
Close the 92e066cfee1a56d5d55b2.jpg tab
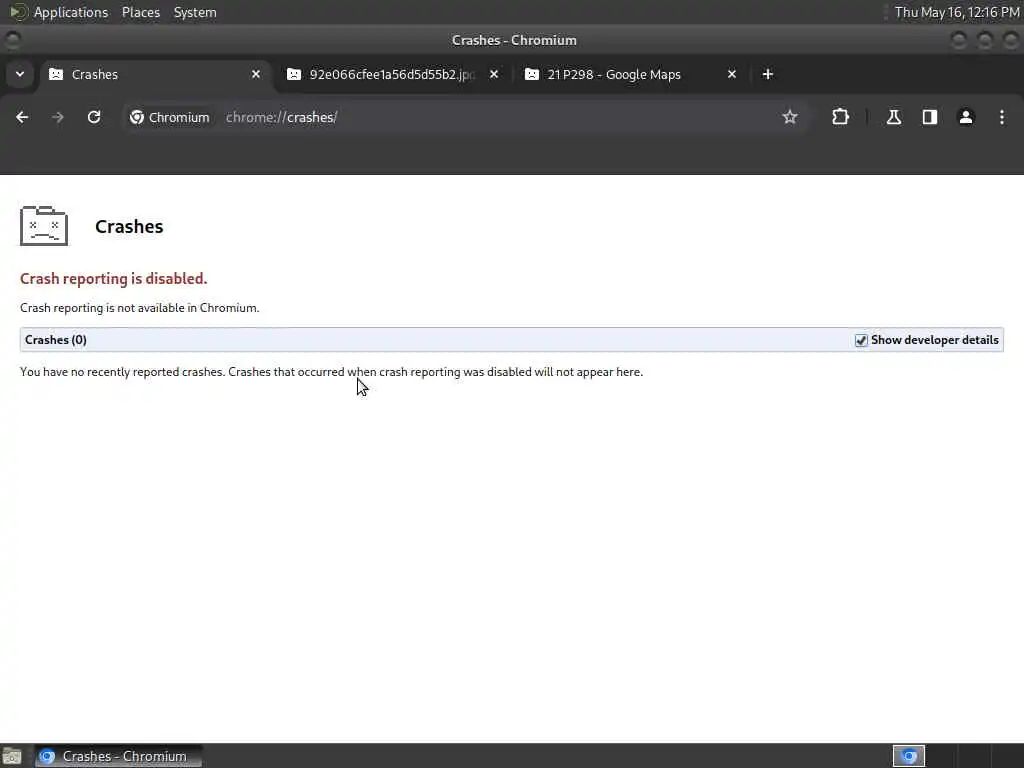click(494, 74)
